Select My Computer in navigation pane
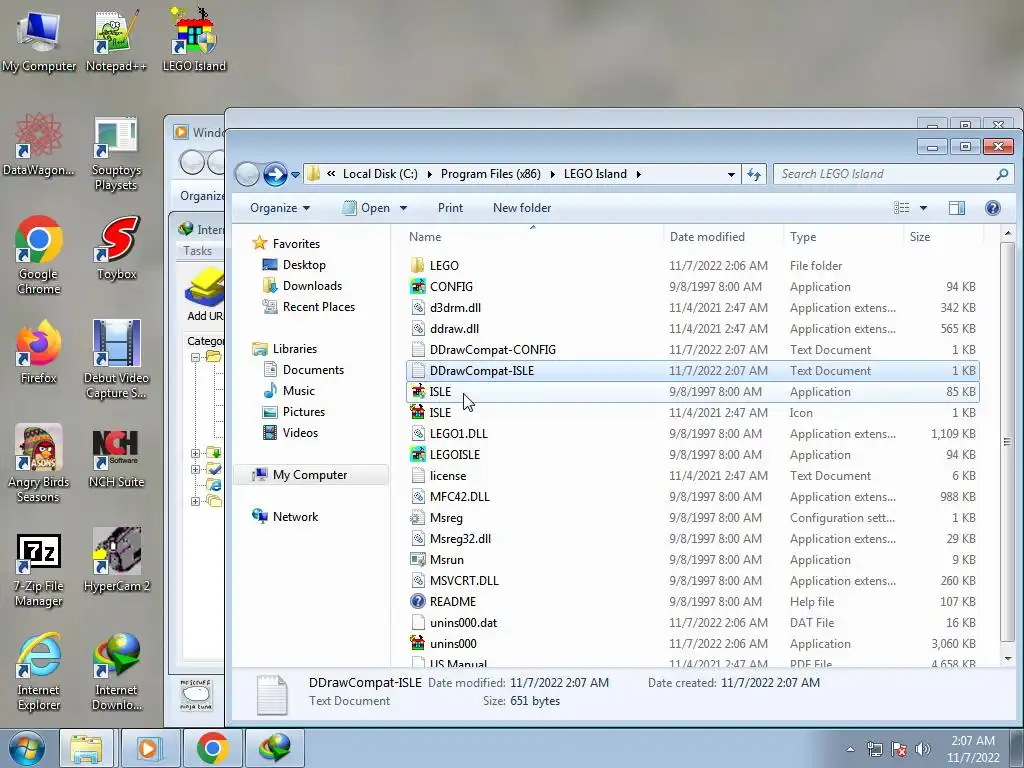1024x768 pixels. [311, 475]
